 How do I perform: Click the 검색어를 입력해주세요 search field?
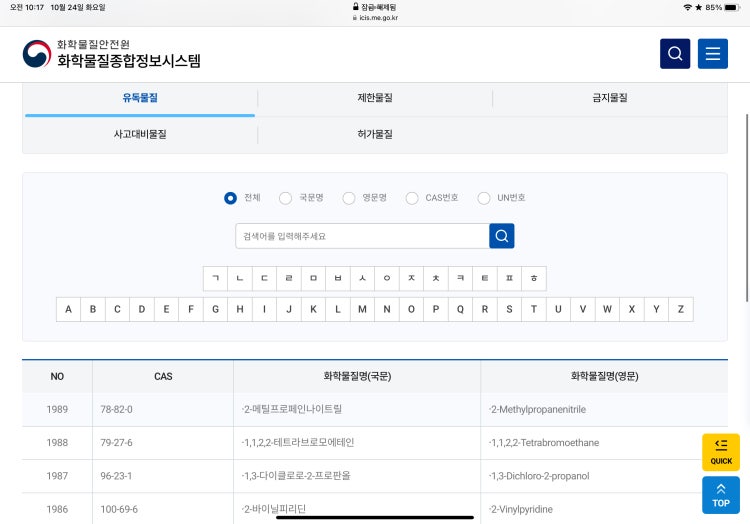pyautogui.click(x=362, y=236)
